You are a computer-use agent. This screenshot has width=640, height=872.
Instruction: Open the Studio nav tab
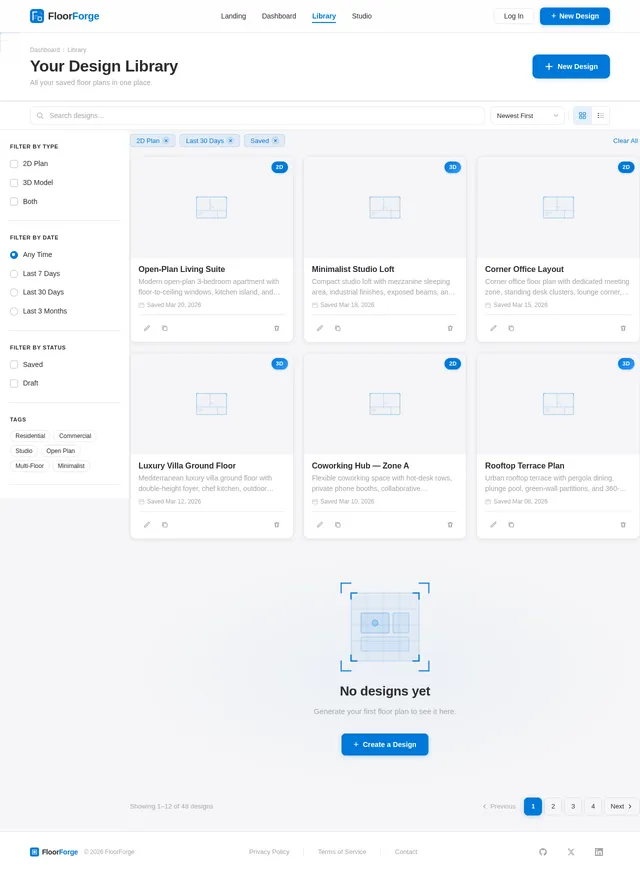click(361, 16)
